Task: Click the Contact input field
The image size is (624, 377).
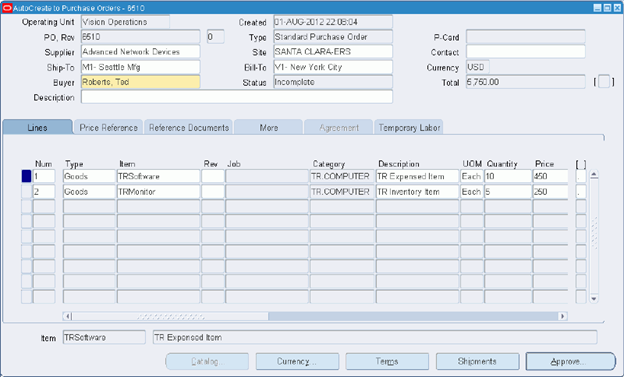Action: pyautogui.click(x=525, y=52)
